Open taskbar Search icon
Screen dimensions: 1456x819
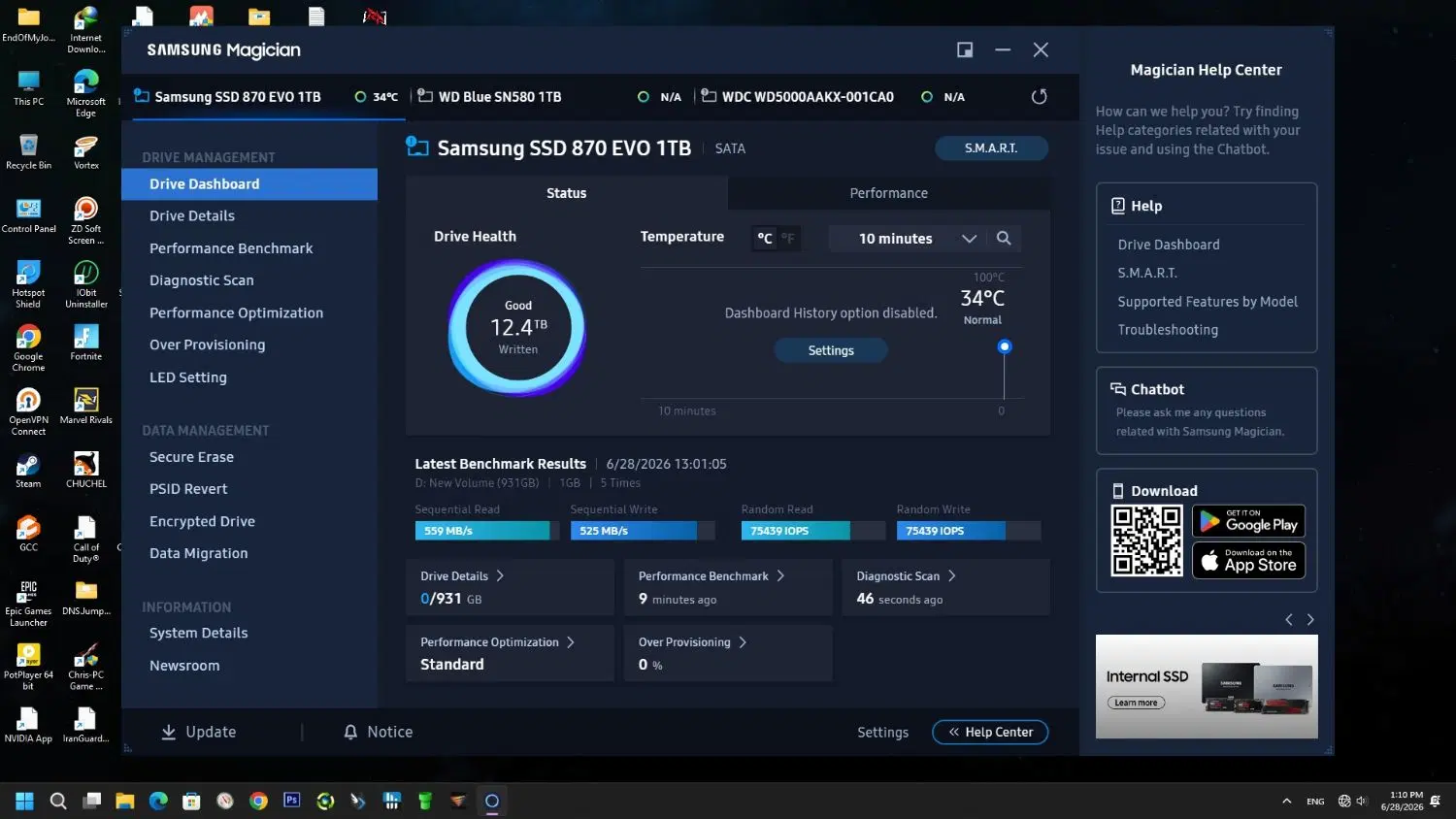58,801
